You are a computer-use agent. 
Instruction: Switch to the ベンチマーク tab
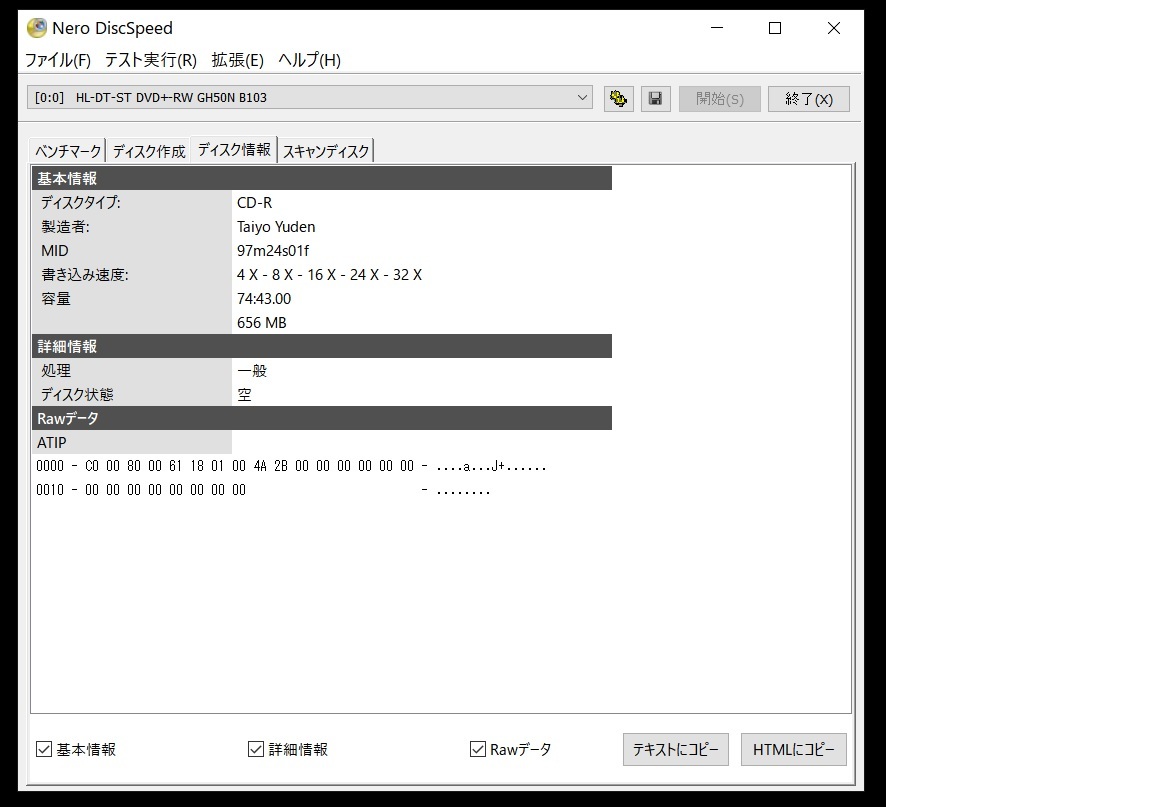68,151
